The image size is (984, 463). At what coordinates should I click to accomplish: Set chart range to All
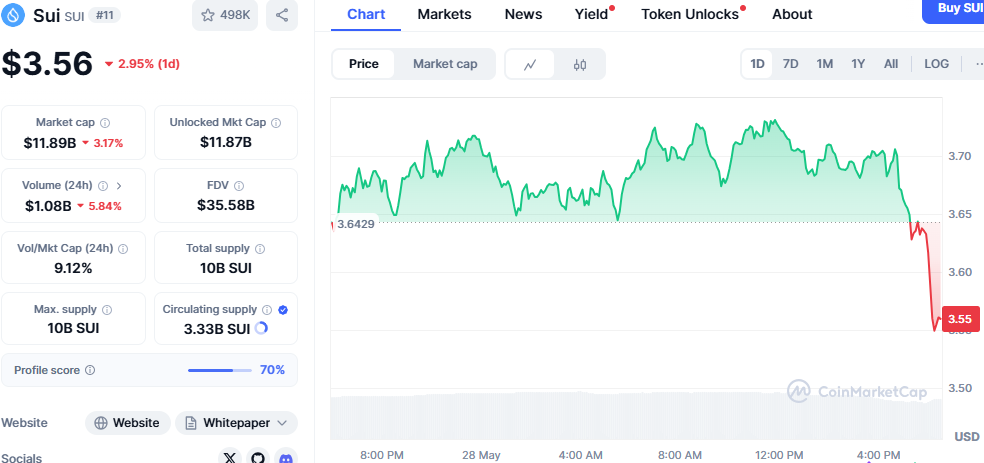890,64
